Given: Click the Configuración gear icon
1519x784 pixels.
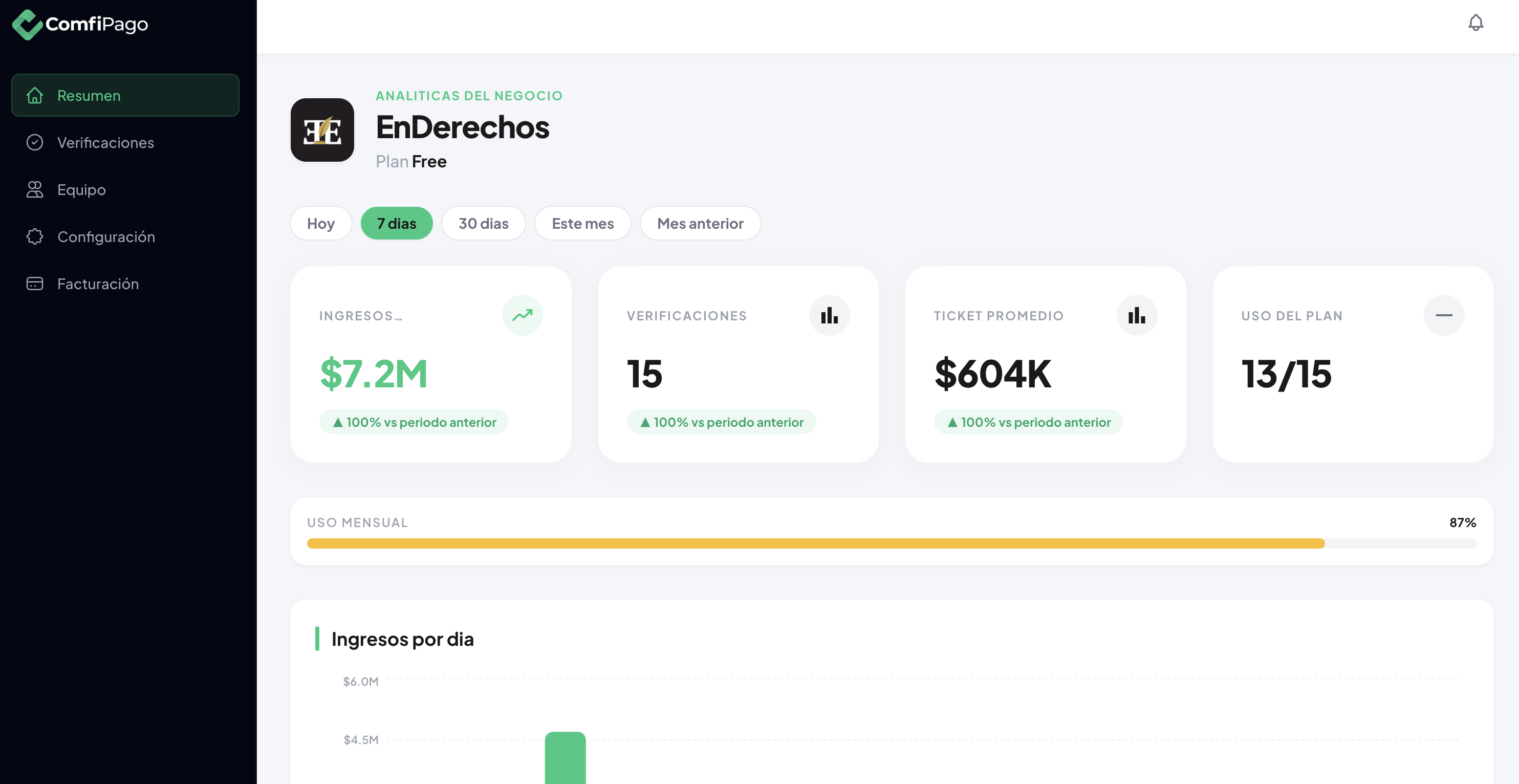Looking at the screenshot, I should click(x=35, y=237).
